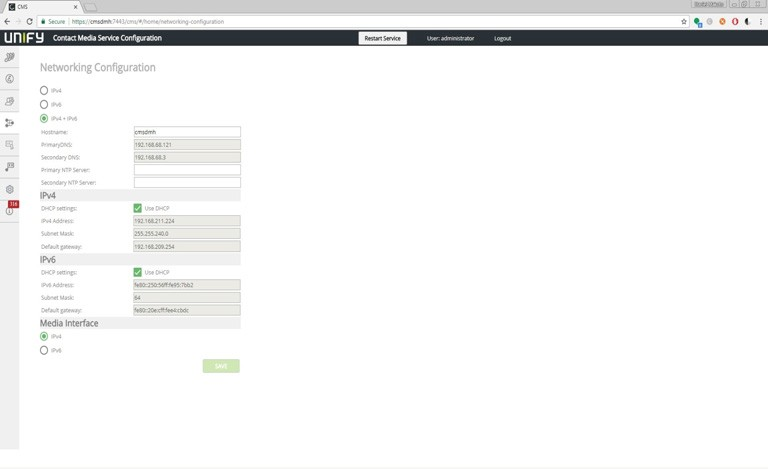The height and width of the screenshot is (469, 768).
Task: Open the third sidebar icon below the circled one
Action: coord(9,101)
